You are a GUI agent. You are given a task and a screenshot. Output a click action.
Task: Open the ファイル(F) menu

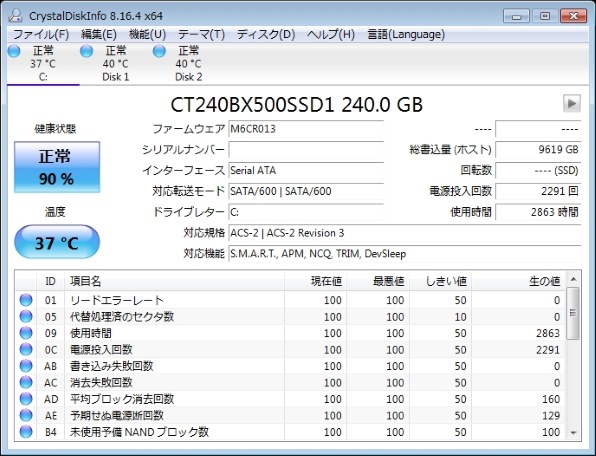41,35
